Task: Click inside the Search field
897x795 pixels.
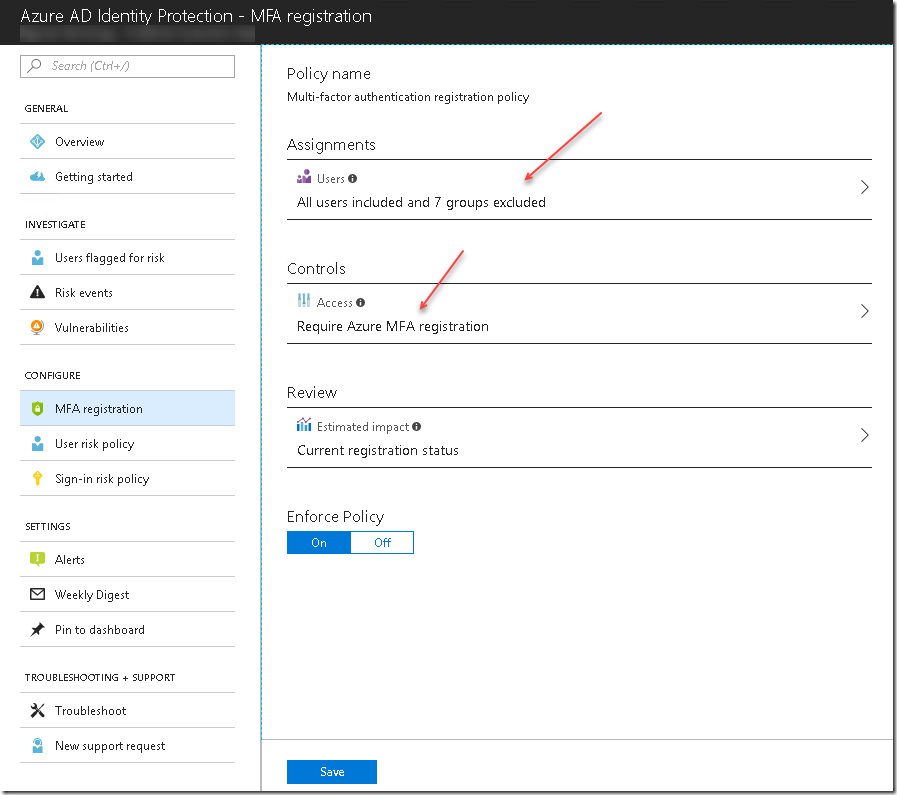Action: (x=127, y=66)
